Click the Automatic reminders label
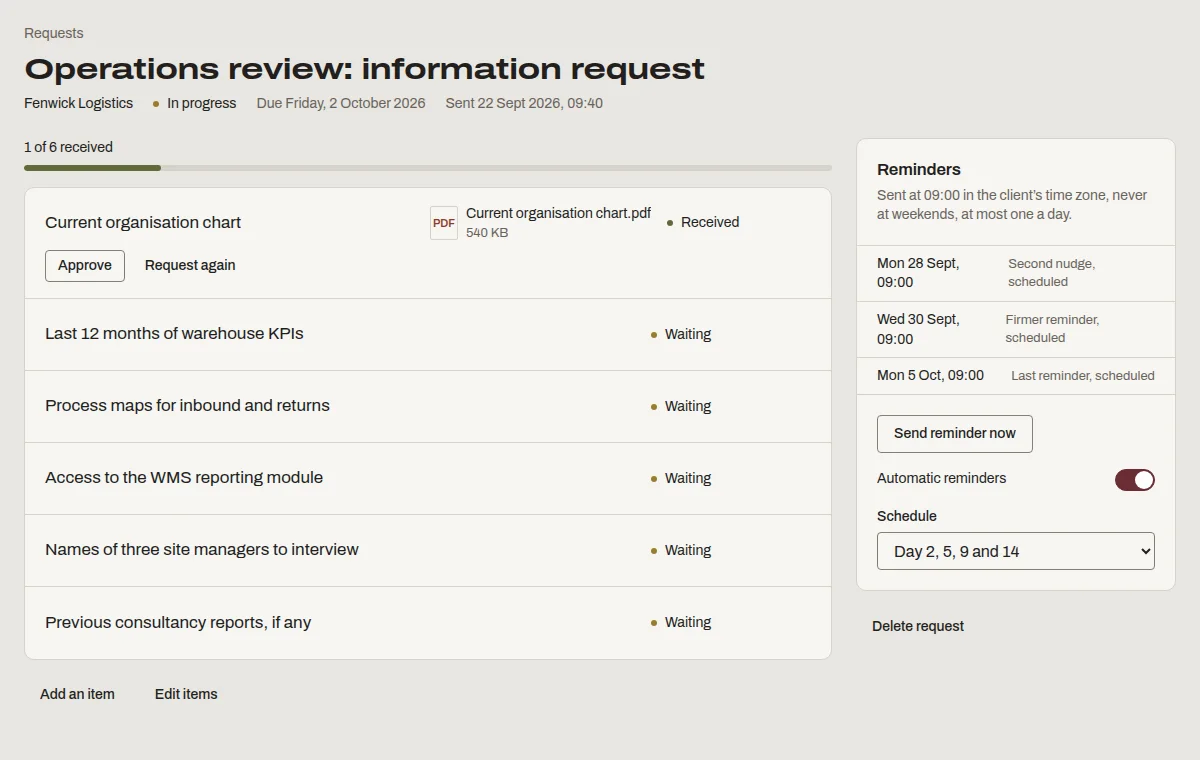The width and height of the screenshot is (1200, 760). tap(942, 478)
